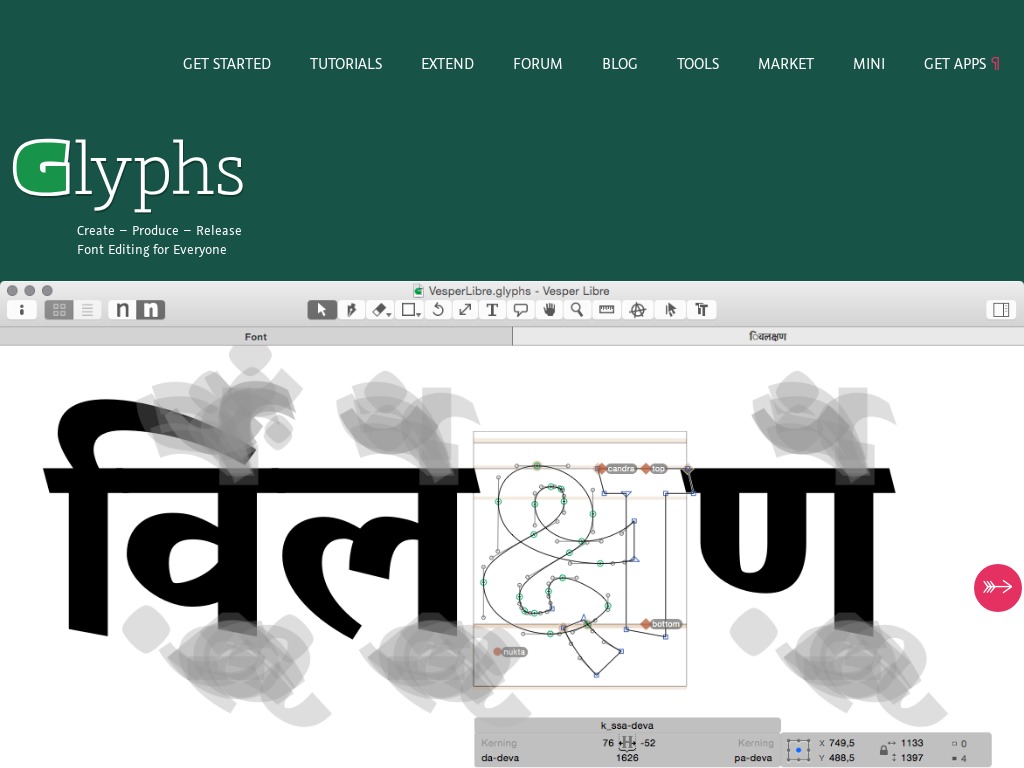This screenshot has width=1024, height=768.
Task: Edit left sidebearing value 76
Action: [x=608, y=743]
